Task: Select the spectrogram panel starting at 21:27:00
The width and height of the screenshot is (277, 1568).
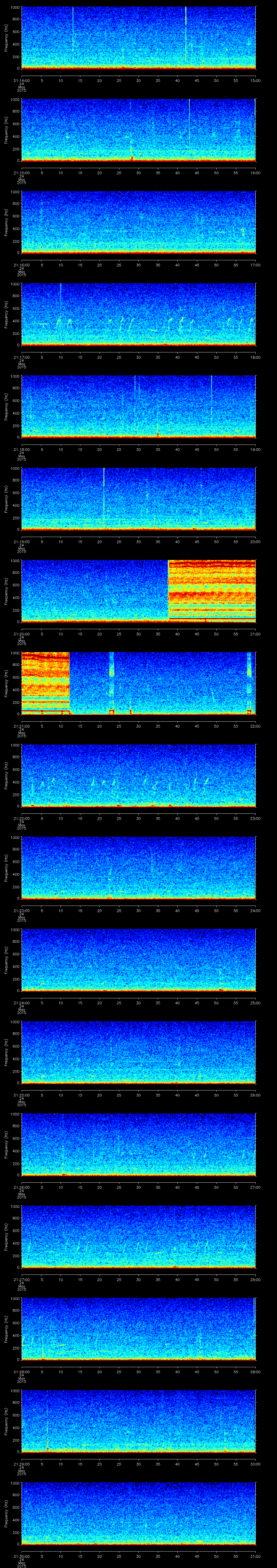Action: 138,1237
